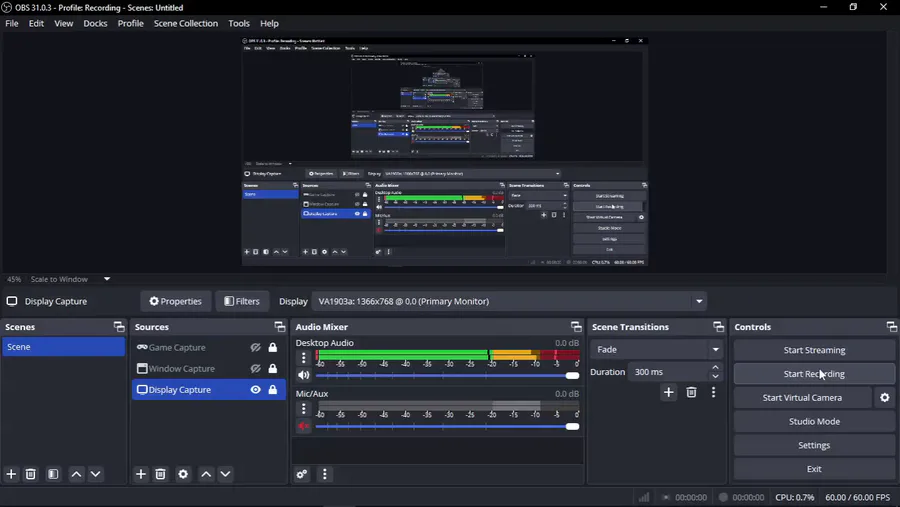Open the Help menu
The width and height of the screenshot is (900, 507).
coord(269,24)
